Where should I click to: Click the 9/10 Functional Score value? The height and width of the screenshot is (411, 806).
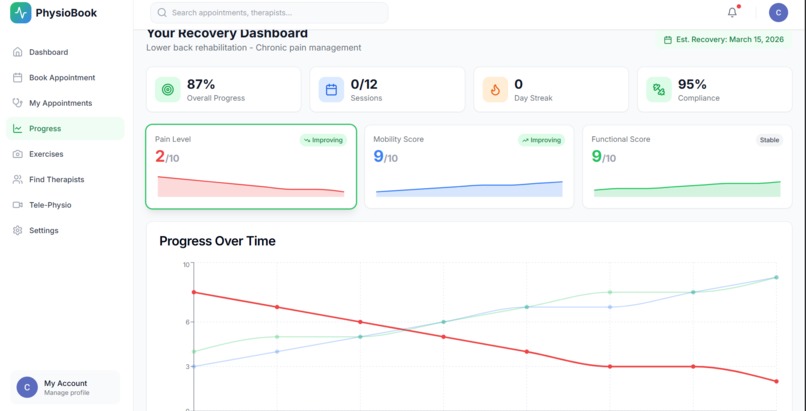click(x=603, y=157)
